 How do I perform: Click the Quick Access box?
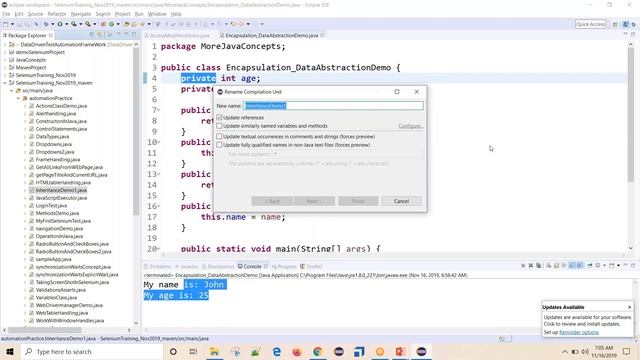pyautogui.click(x=590, y=24)
